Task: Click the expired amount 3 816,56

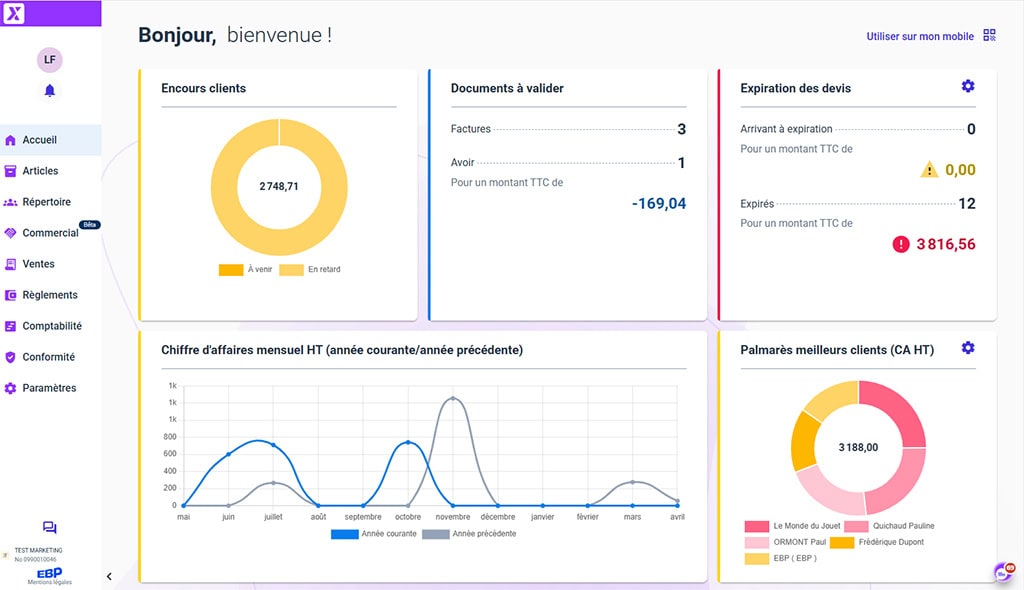Action: 946,244
